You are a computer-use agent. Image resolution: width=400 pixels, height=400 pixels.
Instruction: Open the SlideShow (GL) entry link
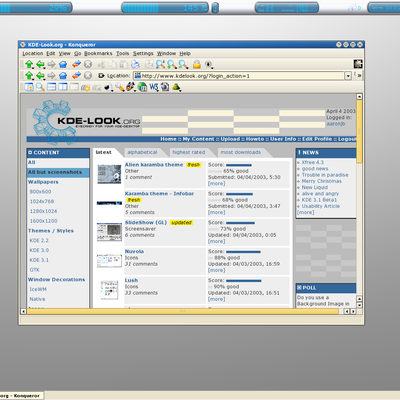(146, 222)
